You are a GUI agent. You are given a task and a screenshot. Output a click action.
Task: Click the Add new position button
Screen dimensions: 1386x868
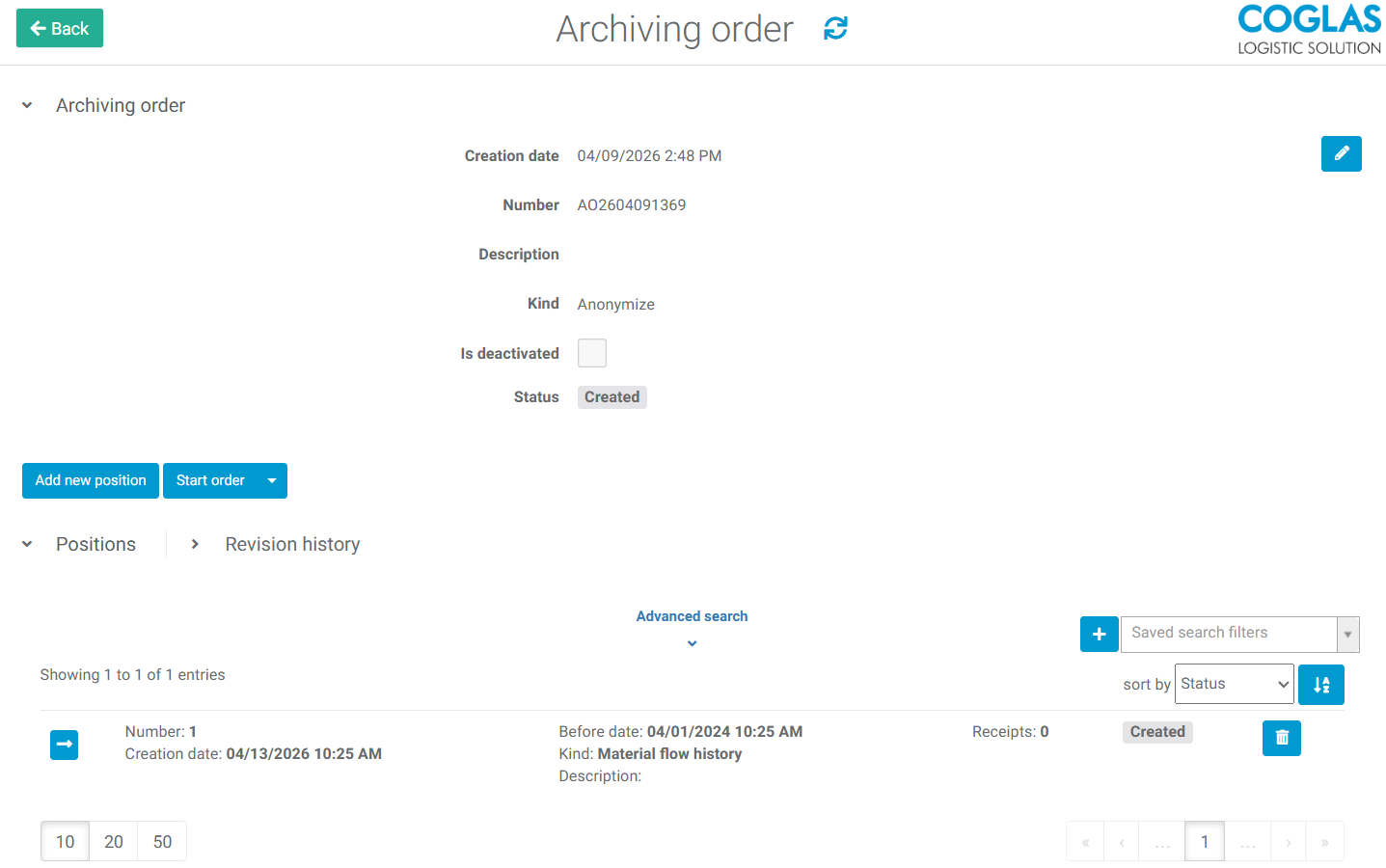(90, 480)
